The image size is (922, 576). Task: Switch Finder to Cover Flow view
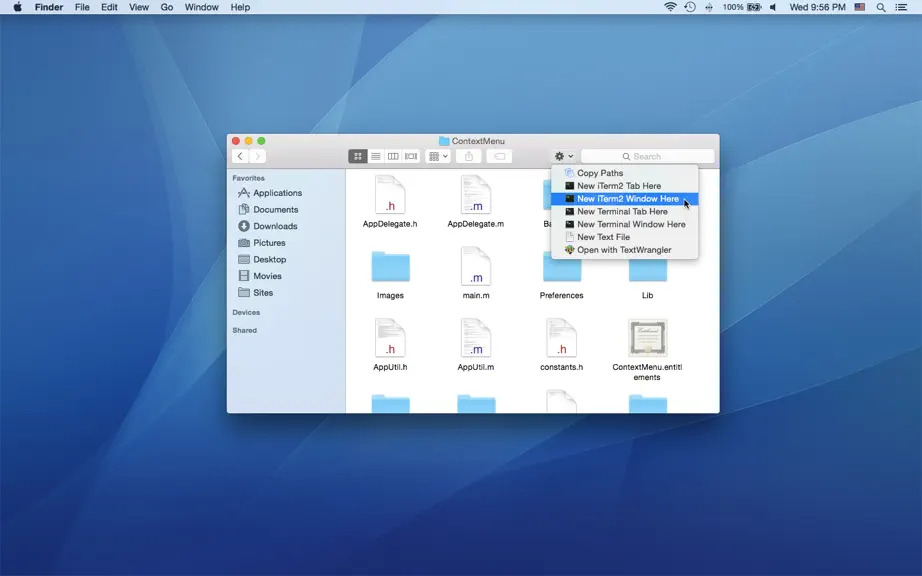click(x=411, y=156)
